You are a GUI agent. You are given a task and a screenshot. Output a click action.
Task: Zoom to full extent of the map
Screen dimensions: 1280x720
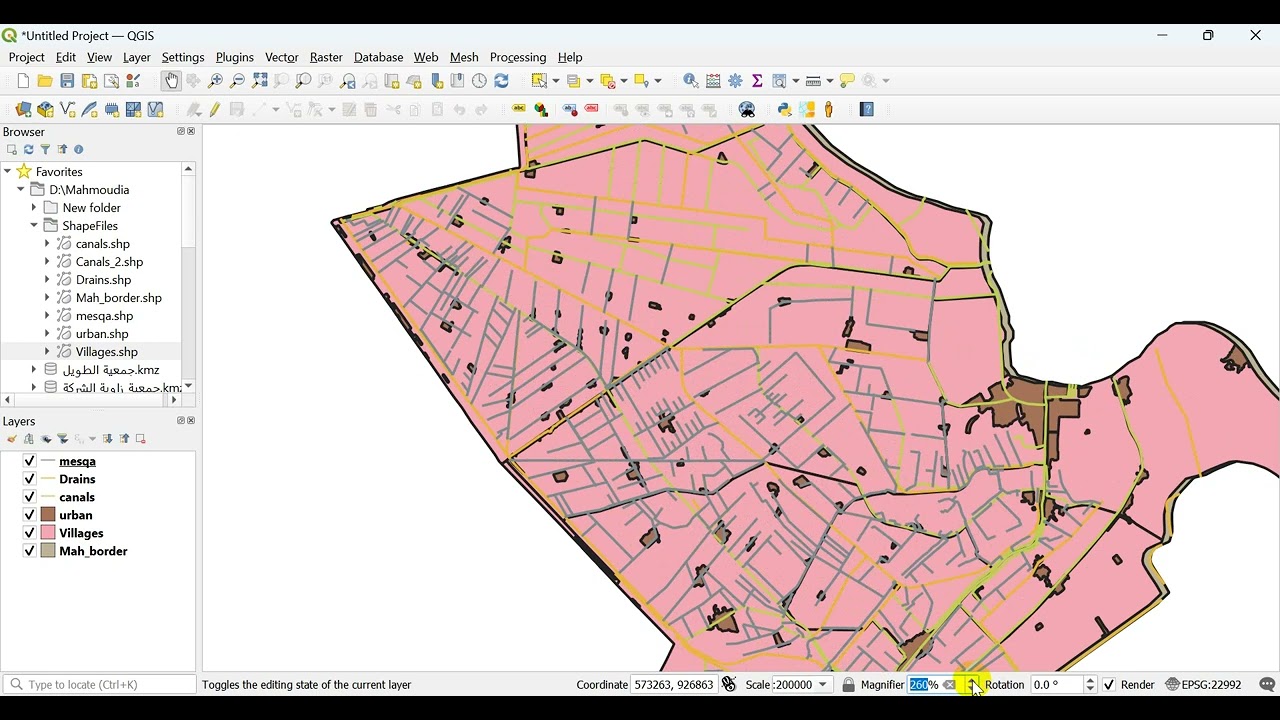260,81
